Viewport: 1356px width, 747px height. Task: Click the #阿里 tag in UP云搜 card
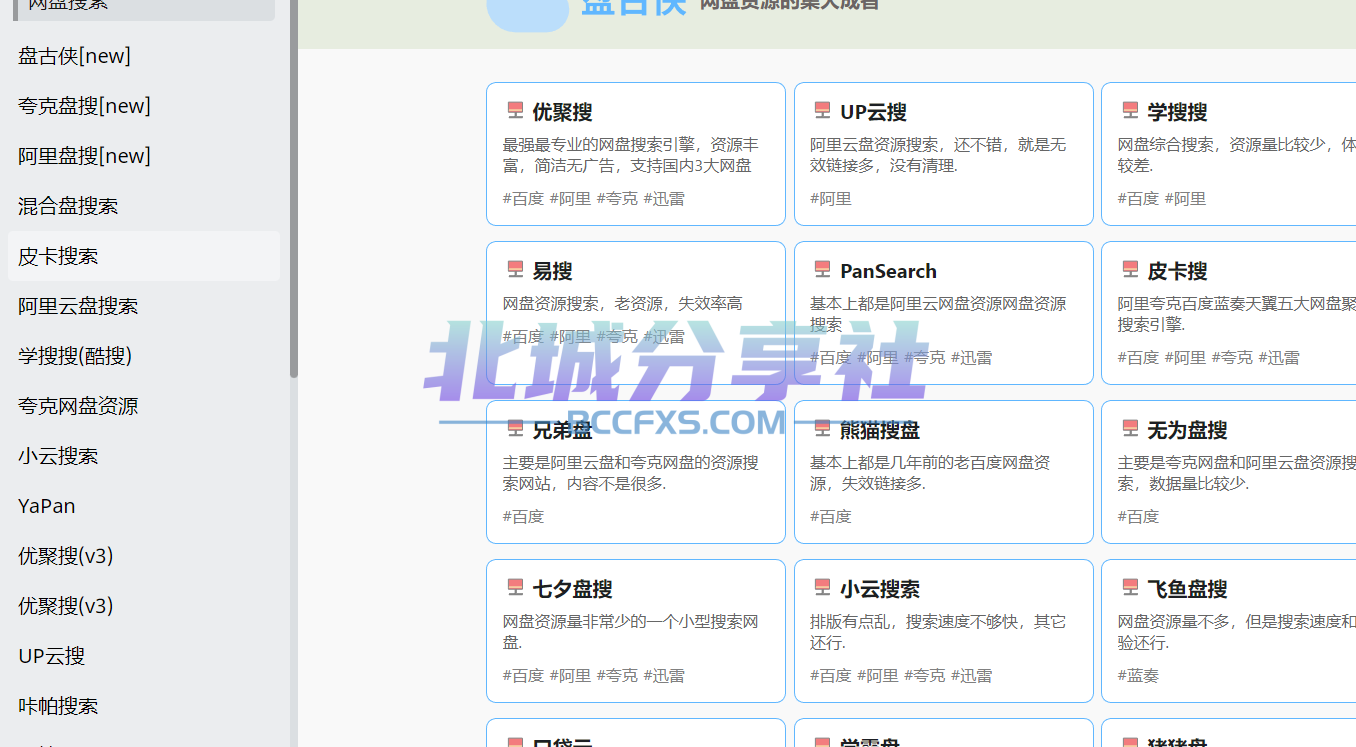click(831, 198)
